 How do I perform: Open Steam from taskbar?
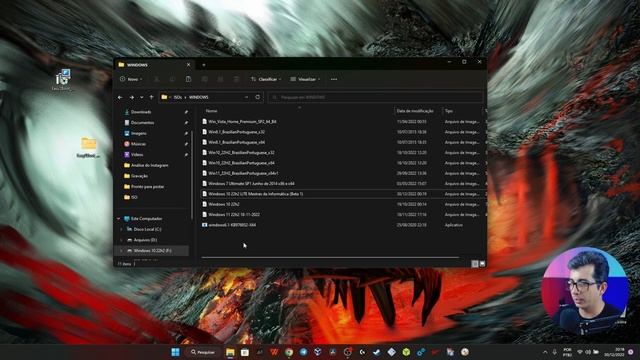[x=377, y=352]
